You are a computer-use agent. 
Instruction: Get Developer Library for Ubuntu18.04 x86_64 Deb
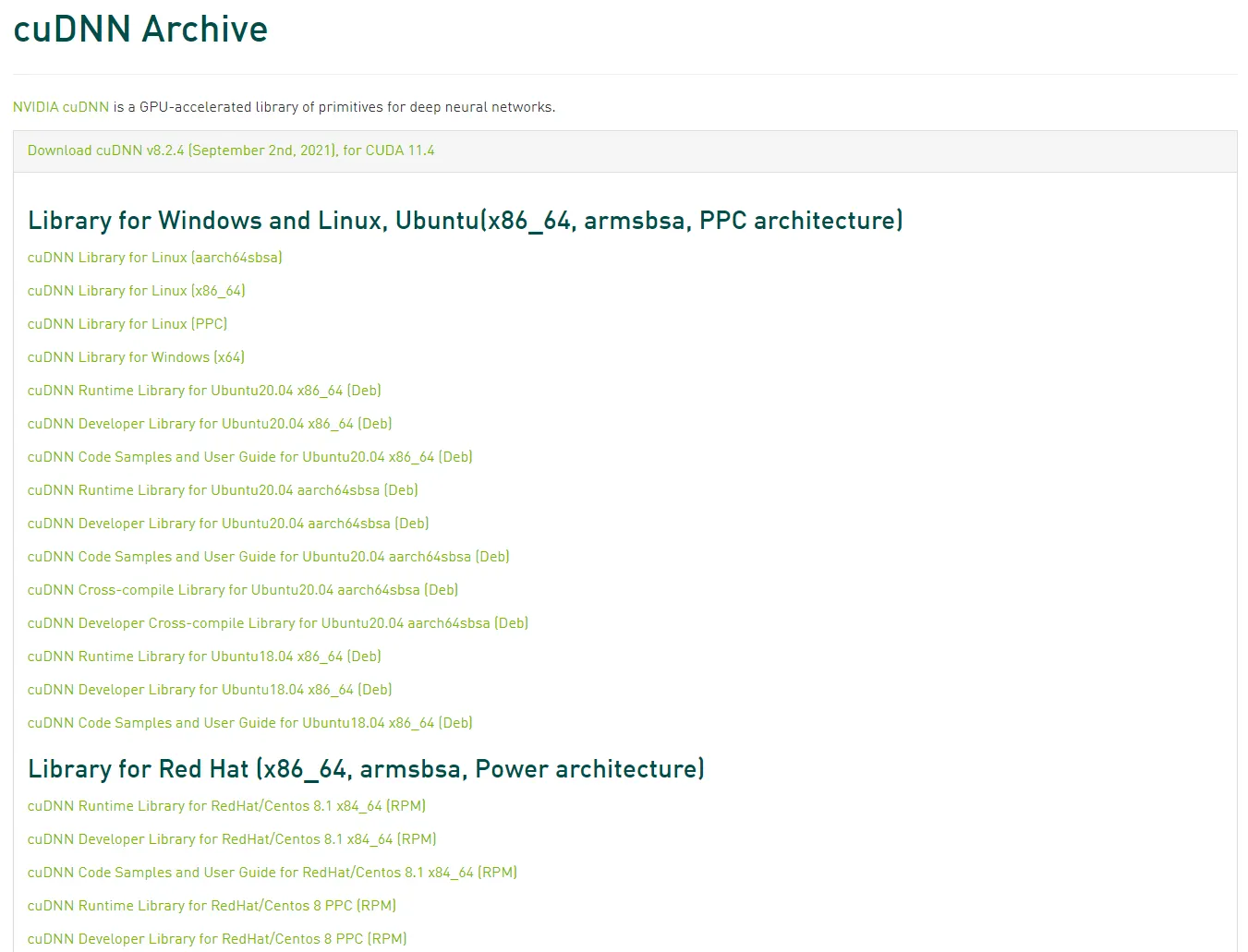[x=210, y=690]
